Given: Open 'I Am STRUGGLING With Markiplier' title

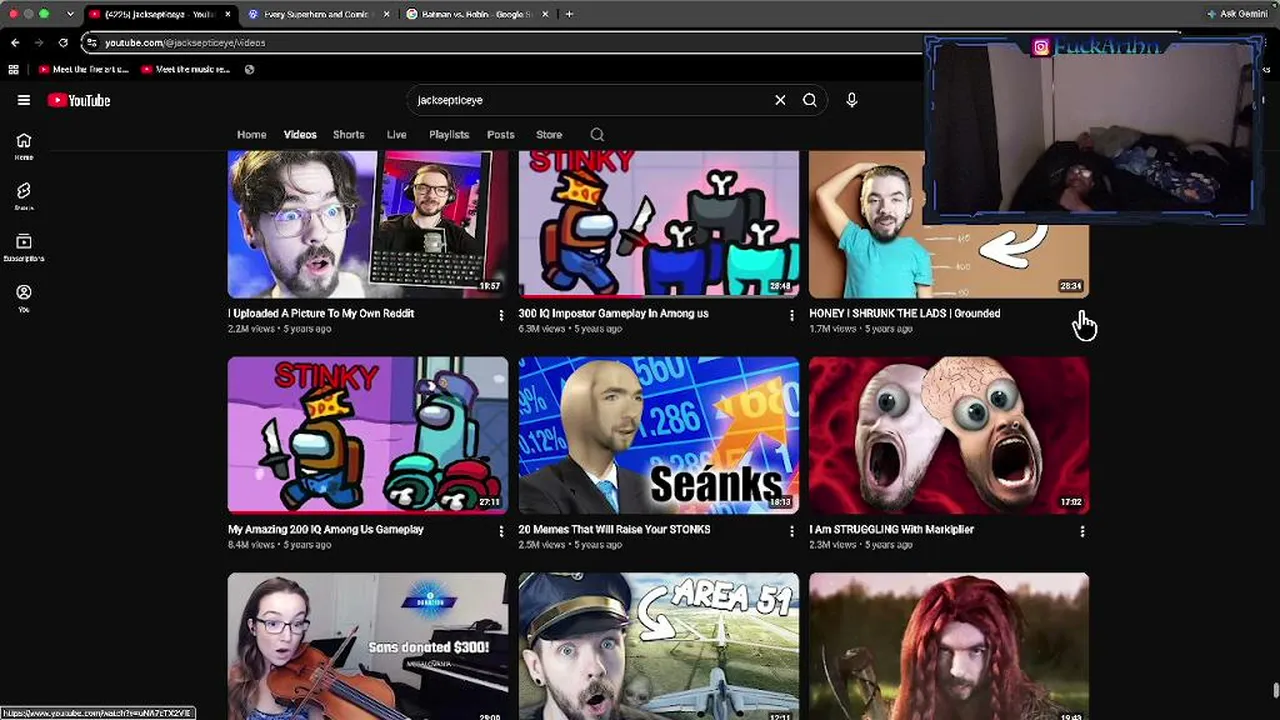Looking at the screenshot, I should coord(891,529).
